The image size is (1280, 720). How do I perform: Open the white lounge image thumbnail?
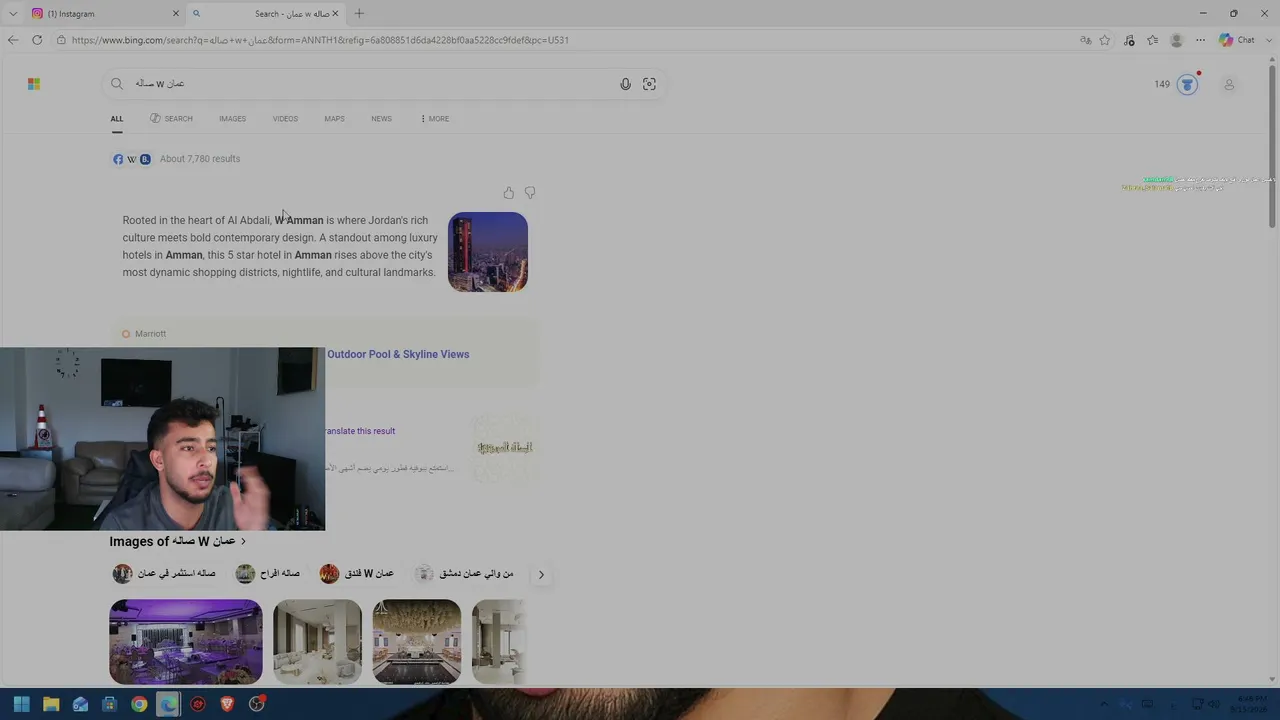(317, 642)
